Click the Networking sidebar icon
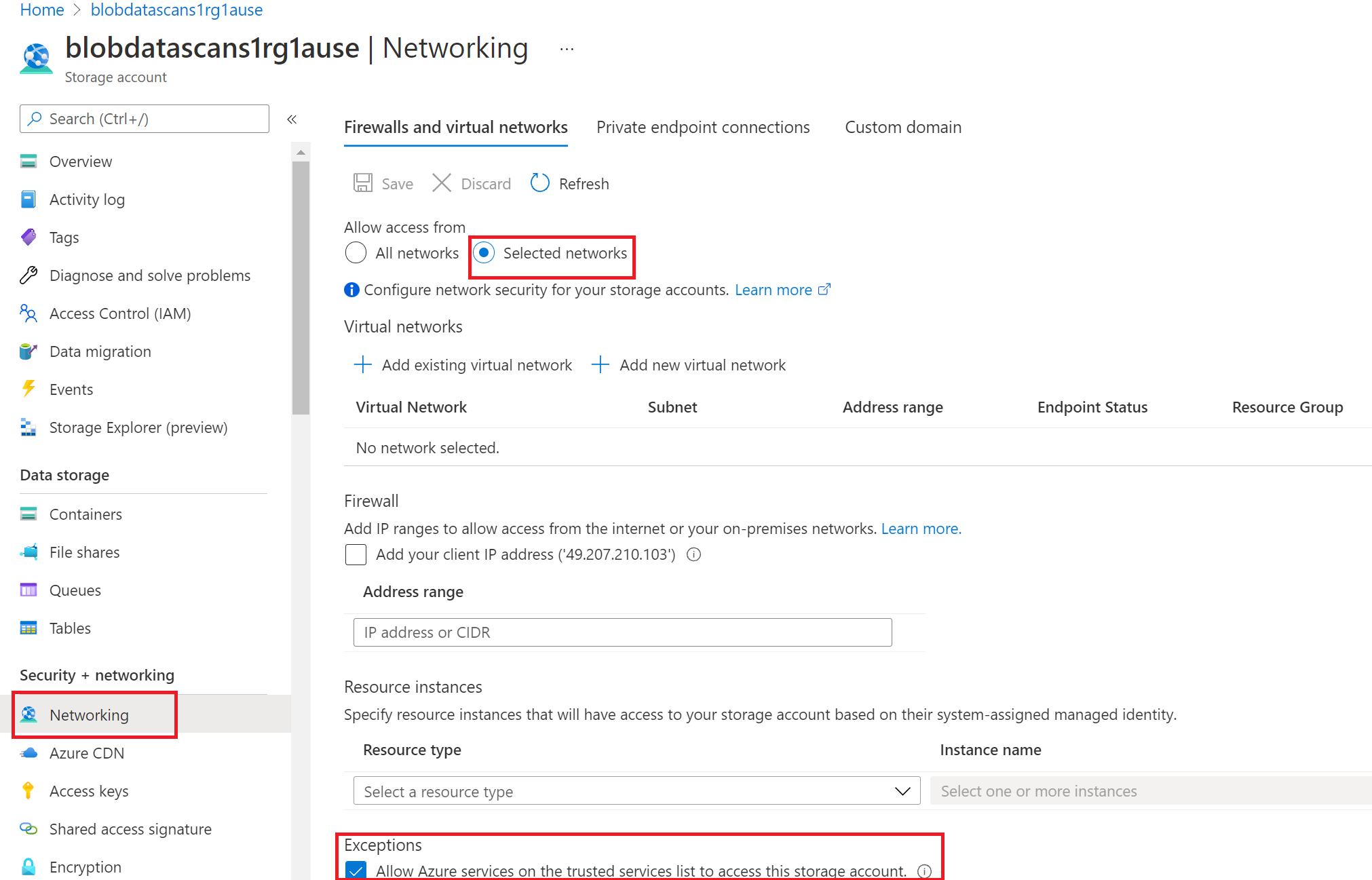This screenshot has height=880, width=1372. point(27,714)
